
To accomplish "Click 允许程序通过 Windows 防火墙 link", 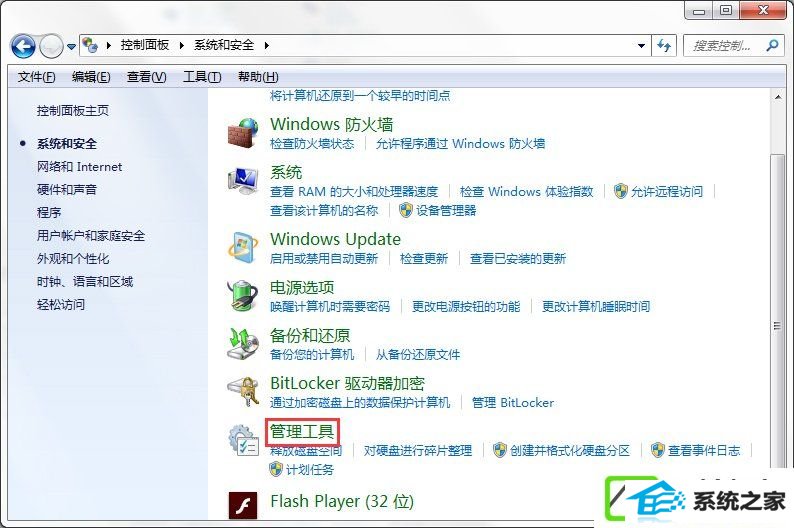I will pos(460,144).
